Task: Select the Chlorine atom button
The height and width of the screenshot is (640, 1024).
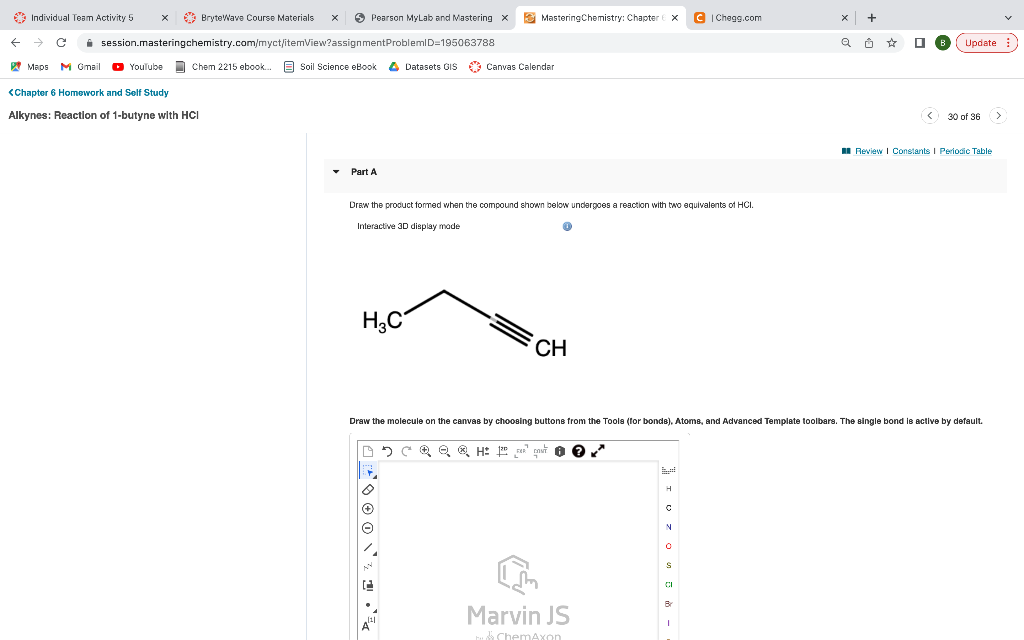Action: pyautogui.click(x=668, y=583)
